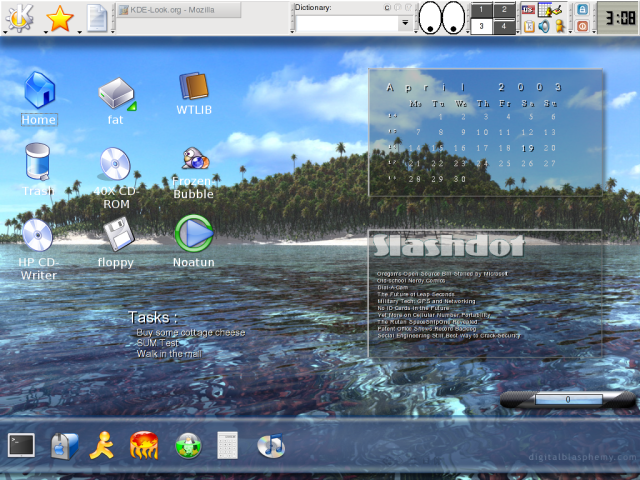Click the yellow figure tray icon
The height and width of the screenshot is (480, 640).
[560, 27]
